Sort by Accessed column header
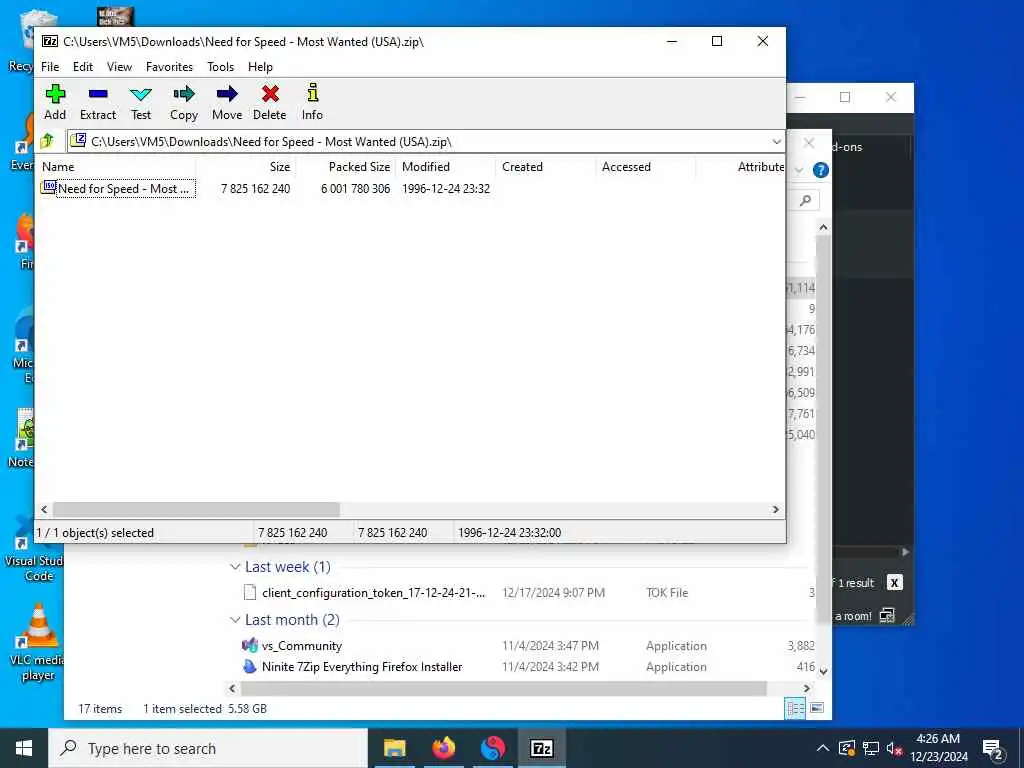 point(646,167)
